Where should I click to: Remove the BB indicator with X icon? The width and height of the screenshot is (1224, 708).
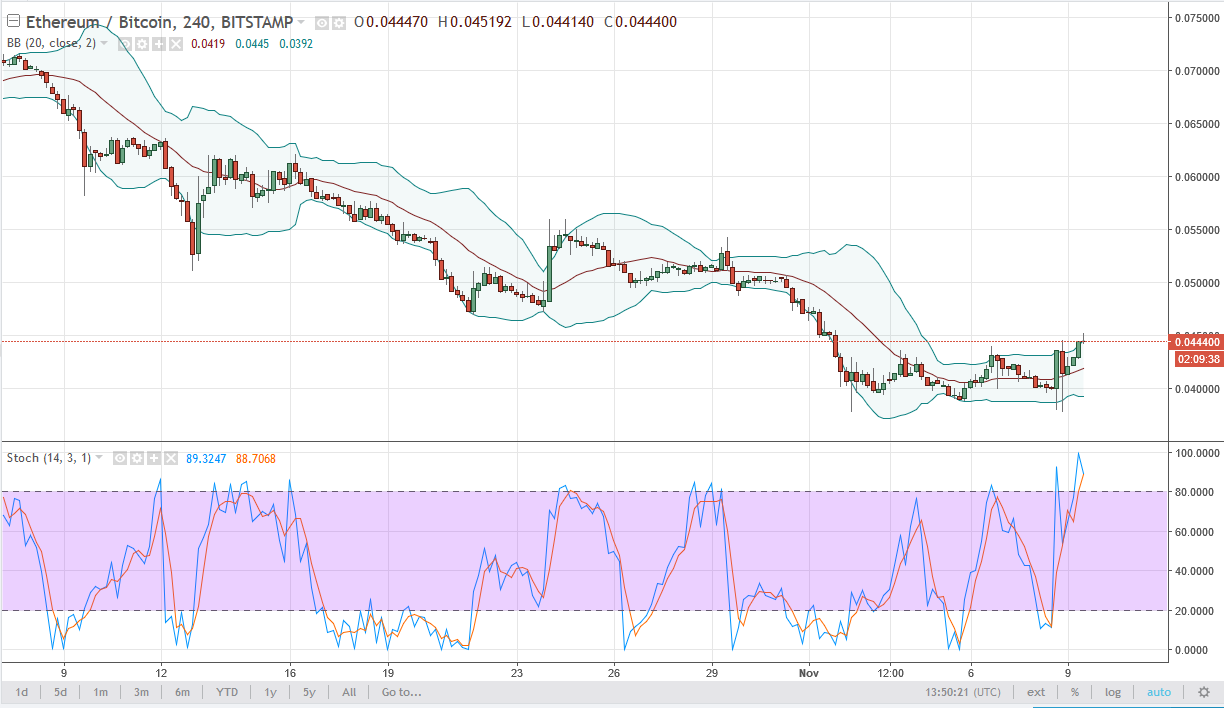click(177, 44)
